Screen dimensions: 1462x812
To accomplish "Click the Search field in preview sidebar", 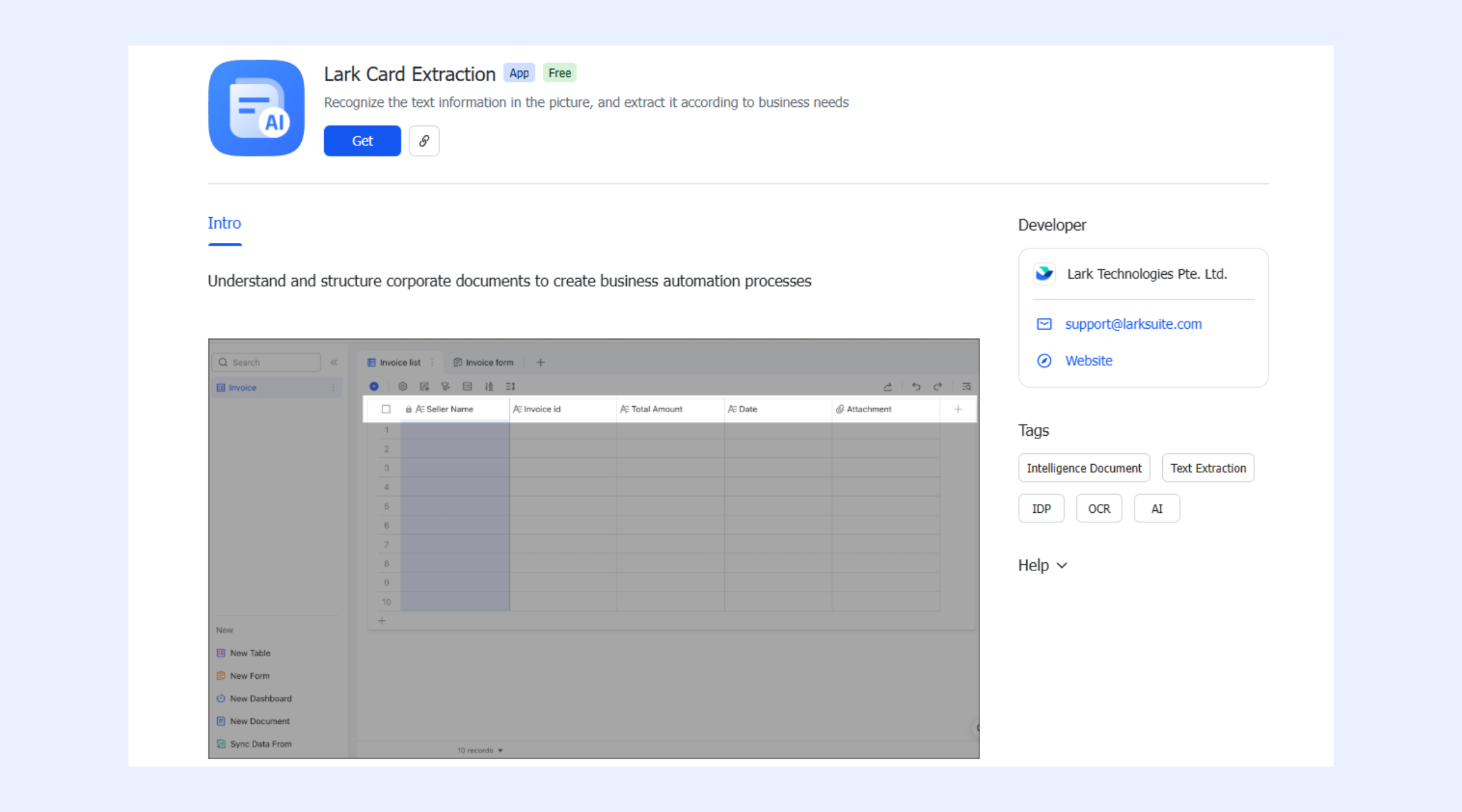I will 267,363.
